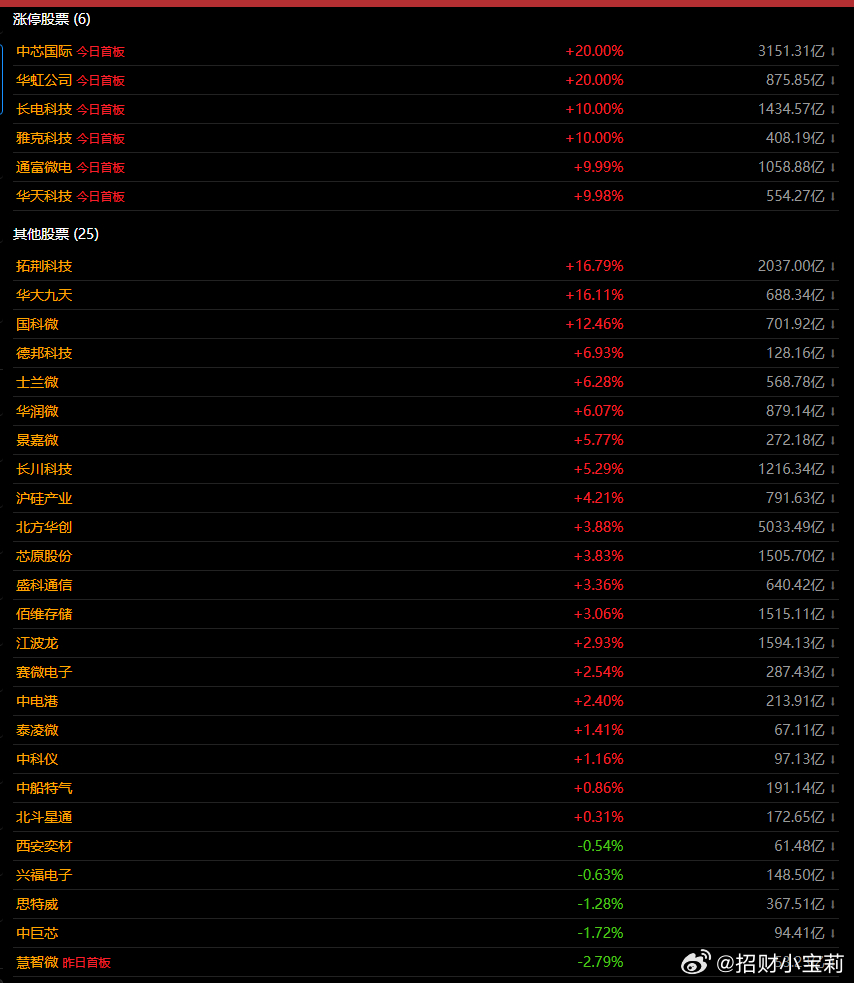Click the down arrow next to 1058.88亿

tap(833, 167)
